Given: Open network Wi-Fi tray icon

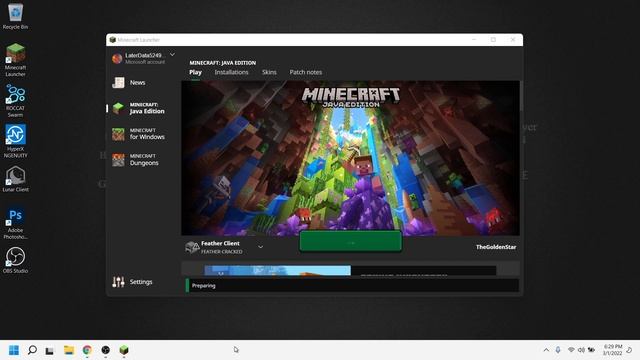Looking at the screenshot, I should tap(571, 350).
